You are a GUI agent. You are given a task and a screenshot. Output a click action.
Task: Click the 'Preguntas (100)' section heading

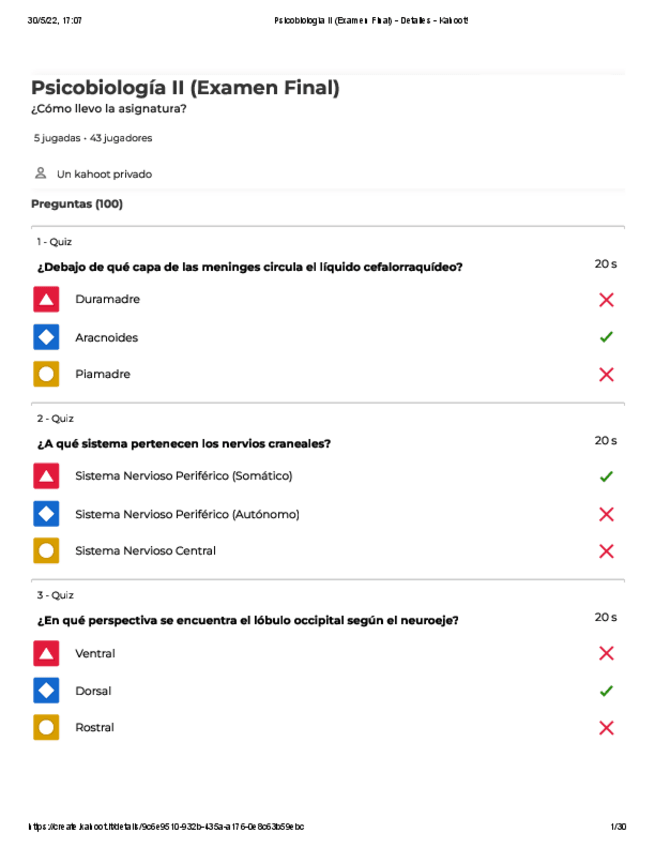[77, 204]
